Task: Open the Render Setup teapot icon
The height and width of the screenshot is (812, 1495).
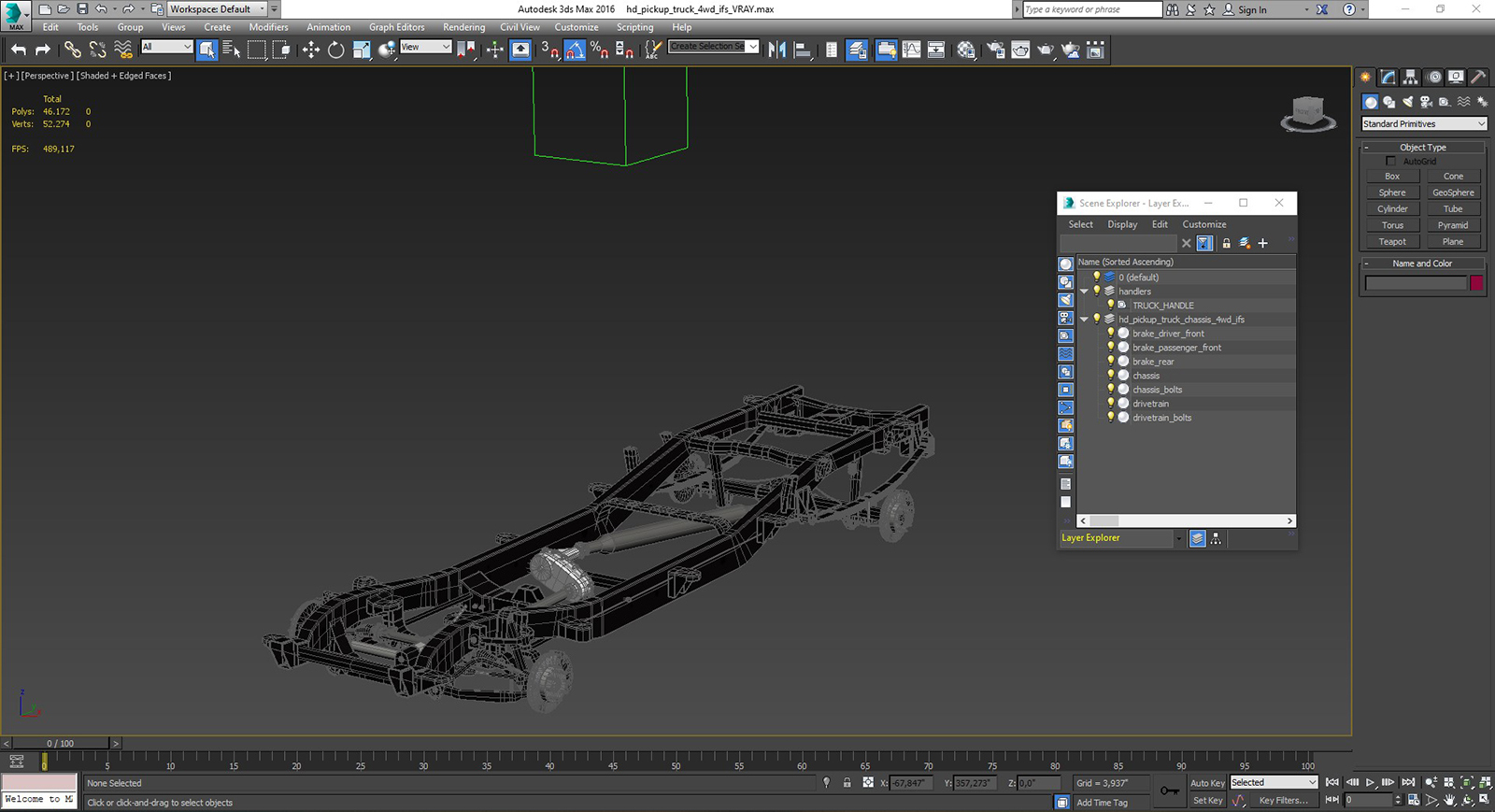Action: pyautogui.click(x=996, y=50)
